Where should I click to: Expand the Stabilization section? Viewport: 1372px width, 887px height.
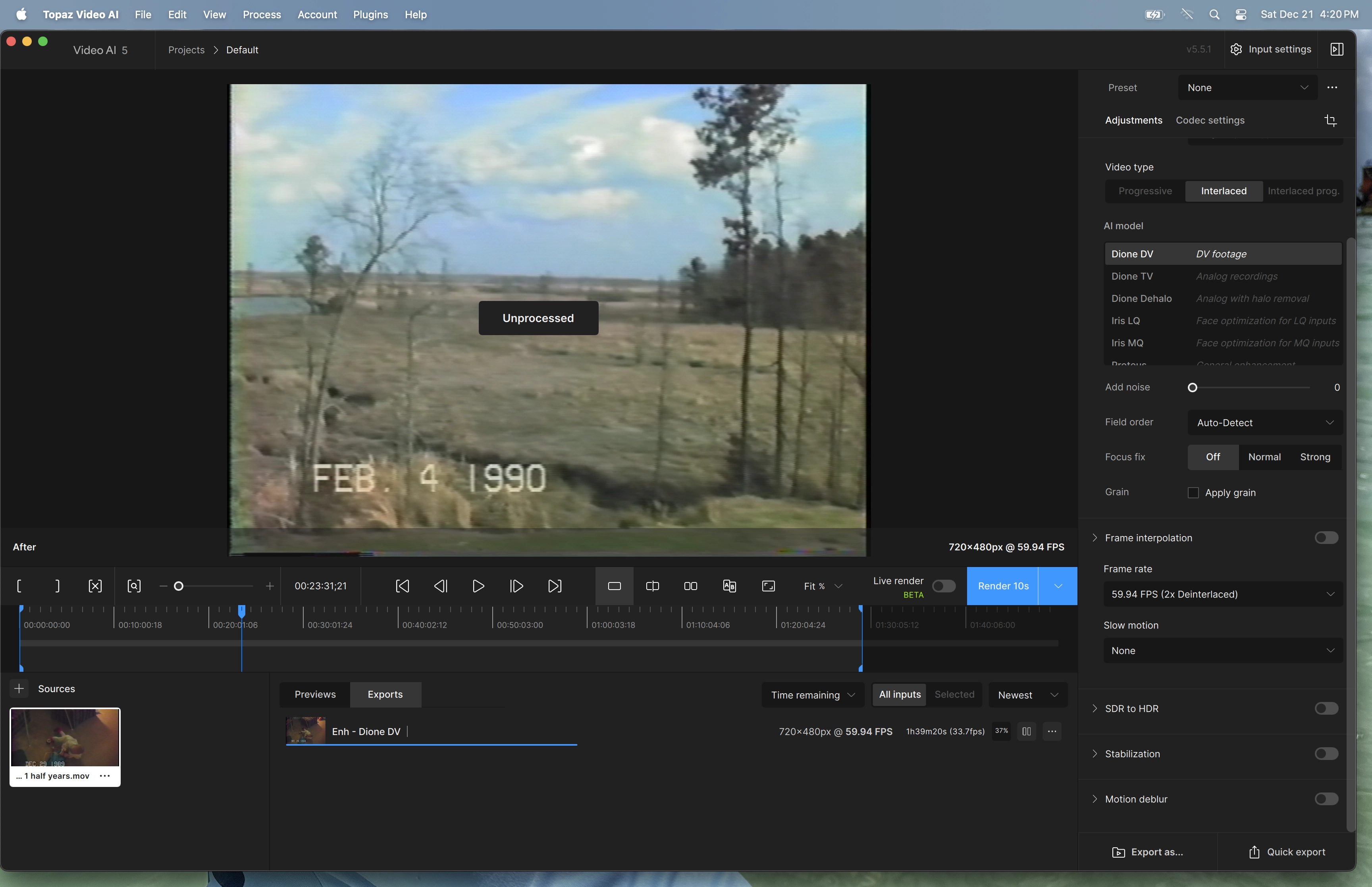pos(1095,753)
